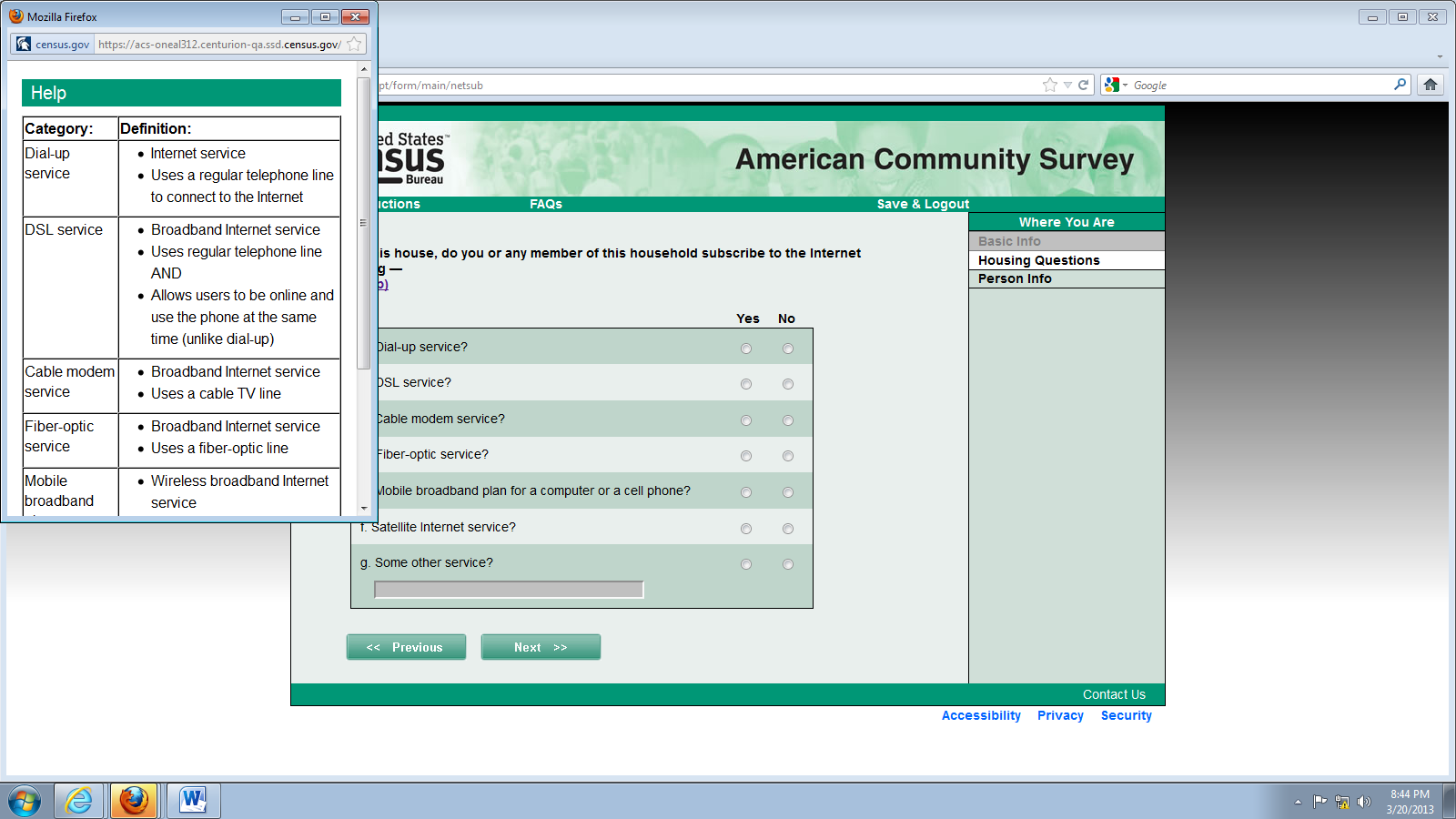Viewport: 1456px width, 819px height.
Task: Select Yes for Dial-up service
Action: 746,349
